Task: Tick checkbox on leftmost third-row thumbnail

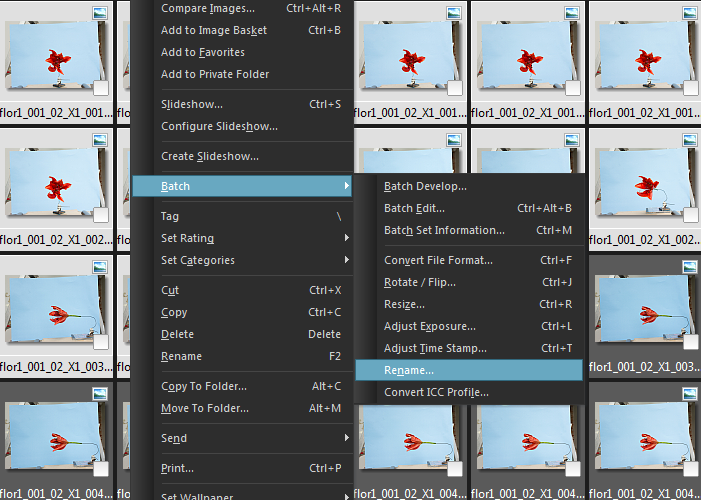Action: (101, 342)
